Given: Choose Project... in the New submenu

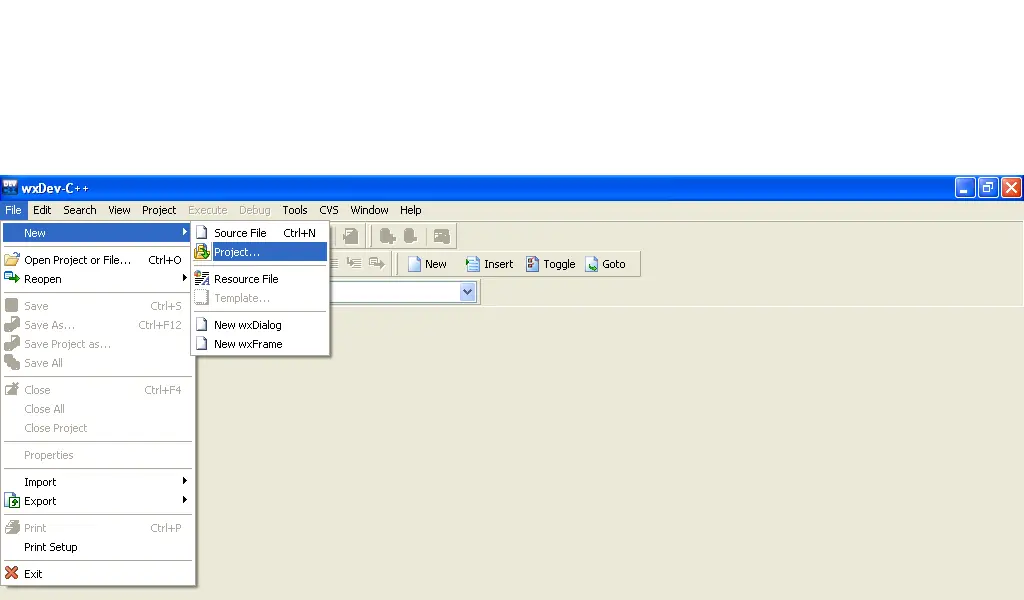Looking at the screenshot, I should coord(260,252).
